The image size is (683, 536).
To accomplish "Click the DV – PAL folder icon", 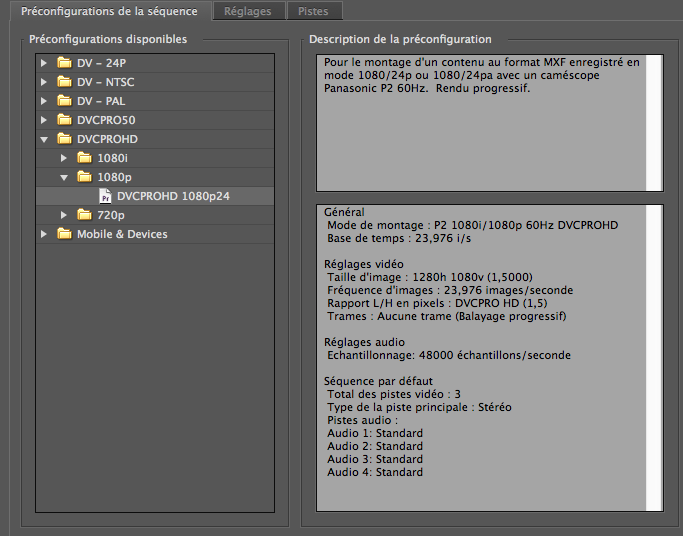I will (x=64, y=101).
